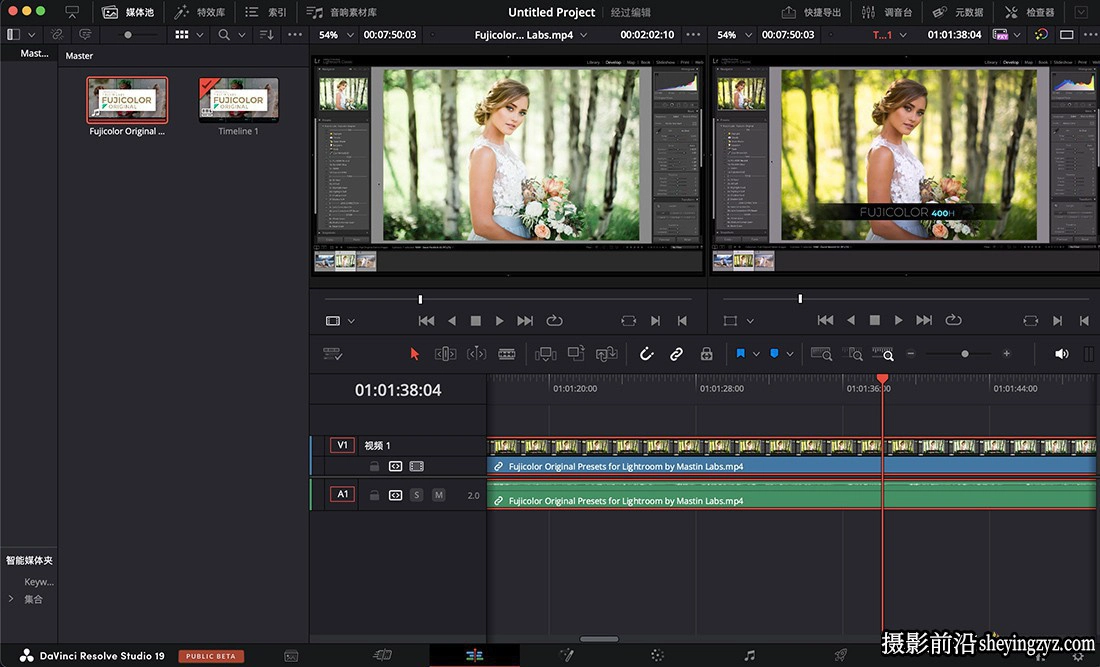Viewport: 1100px width, 667px height.
Task: Open thumbnail view mode dropdown arrow
Action: tap(200, 34)
